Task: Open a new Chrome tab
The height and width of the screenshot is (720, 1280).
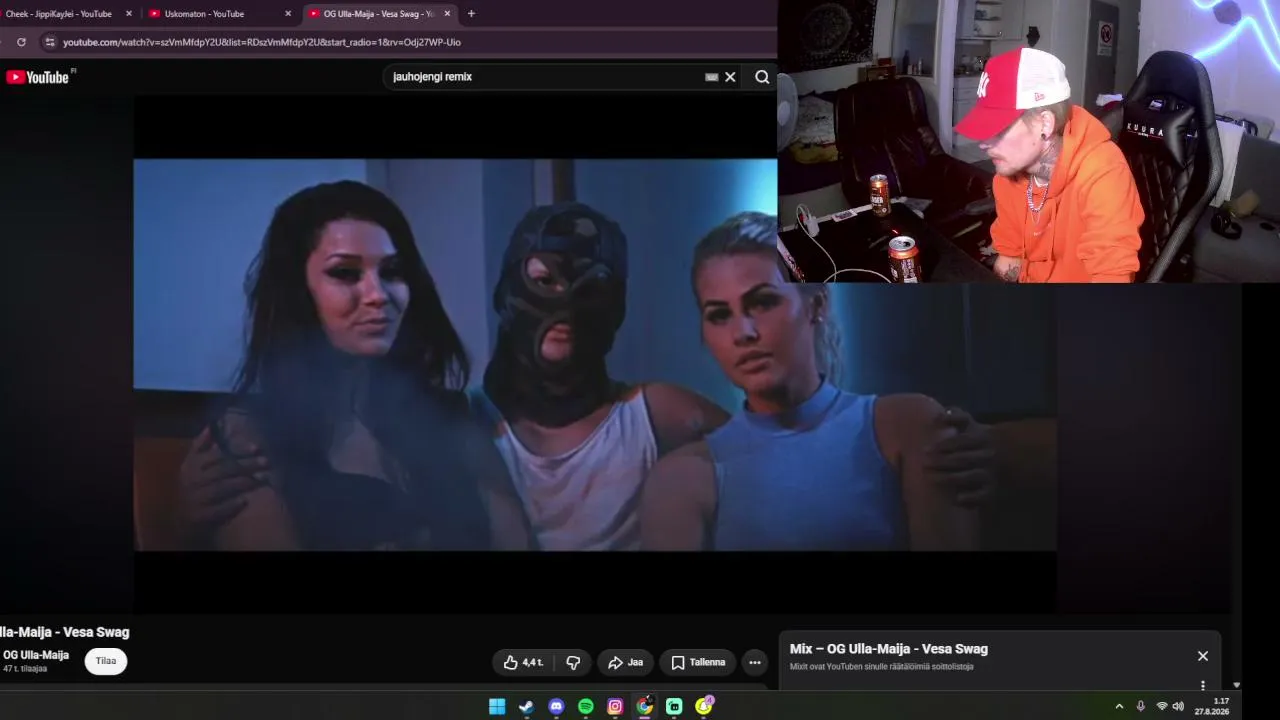Action: (471, 14)
